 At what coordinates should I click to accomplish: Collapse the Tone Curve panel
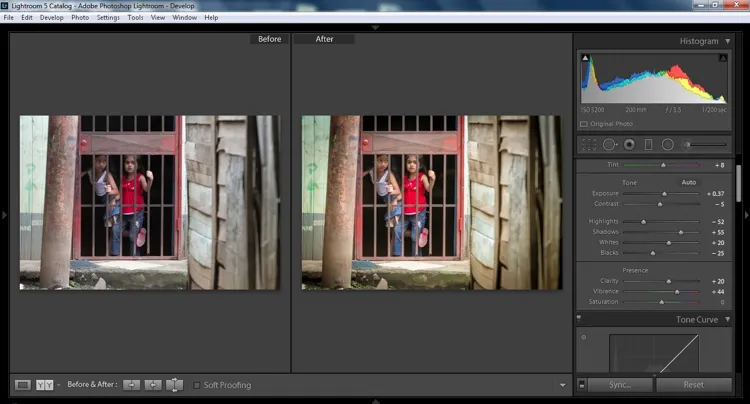(727, 320)
